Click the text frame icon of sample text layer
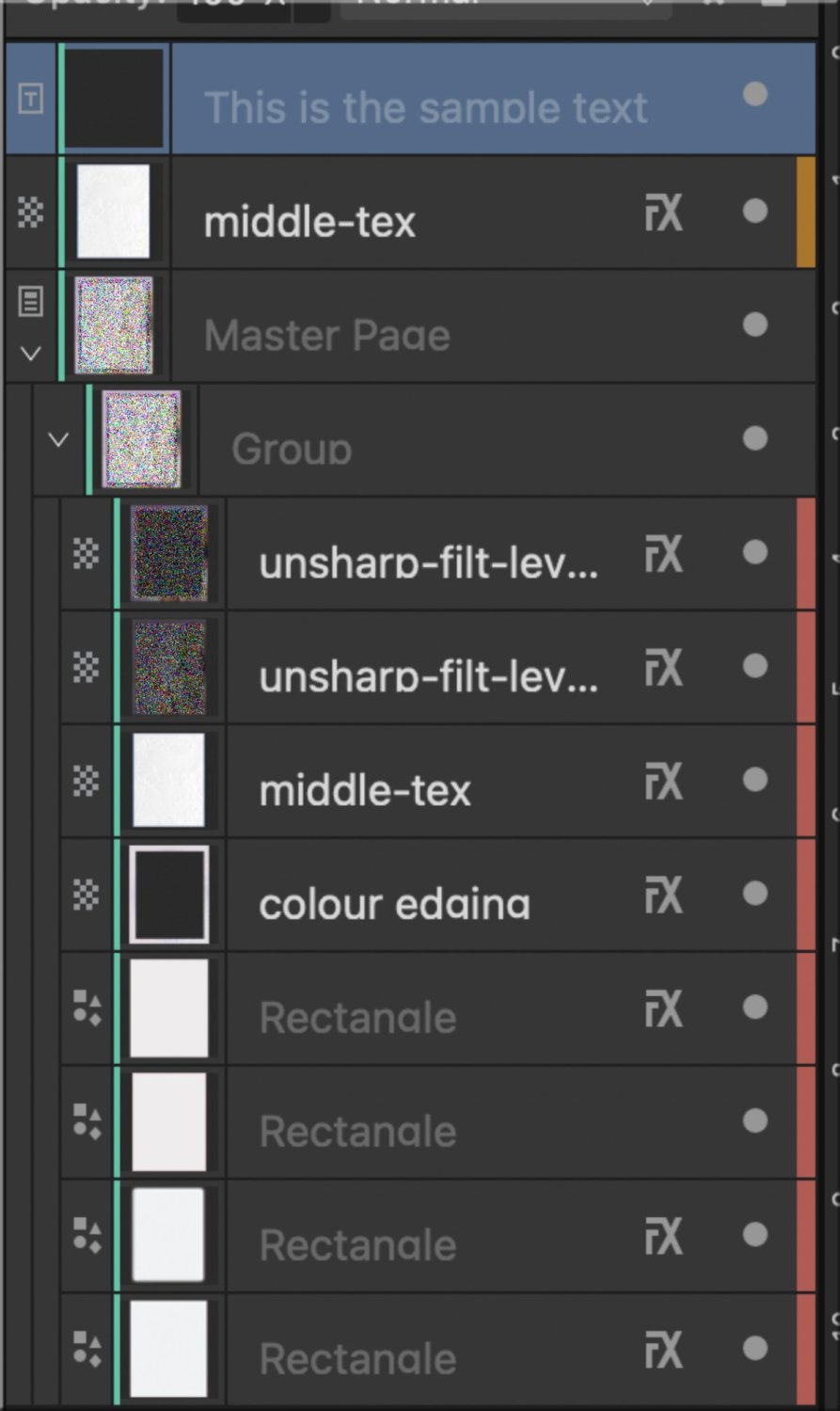 [x=31, y=98]
